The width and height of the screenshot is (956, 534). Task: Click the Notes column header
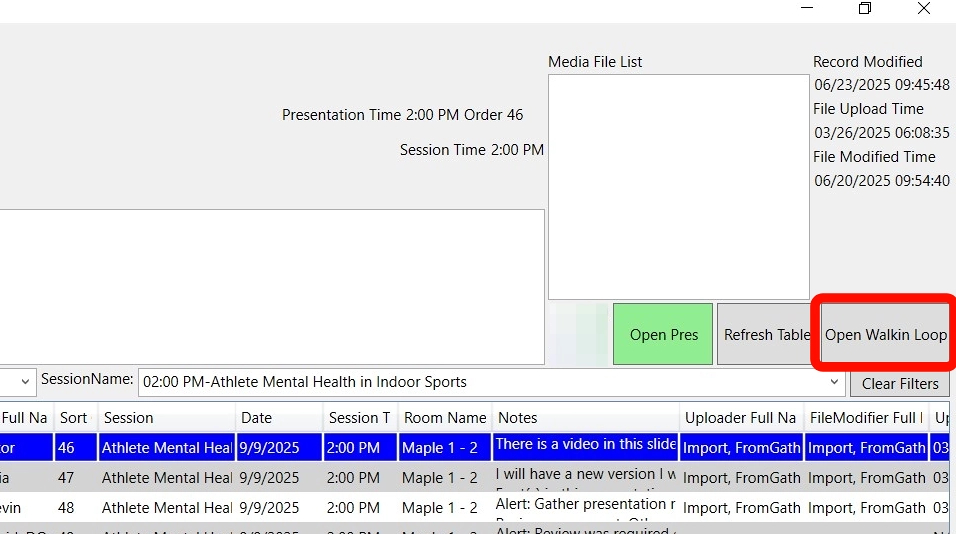pos(585,418)
